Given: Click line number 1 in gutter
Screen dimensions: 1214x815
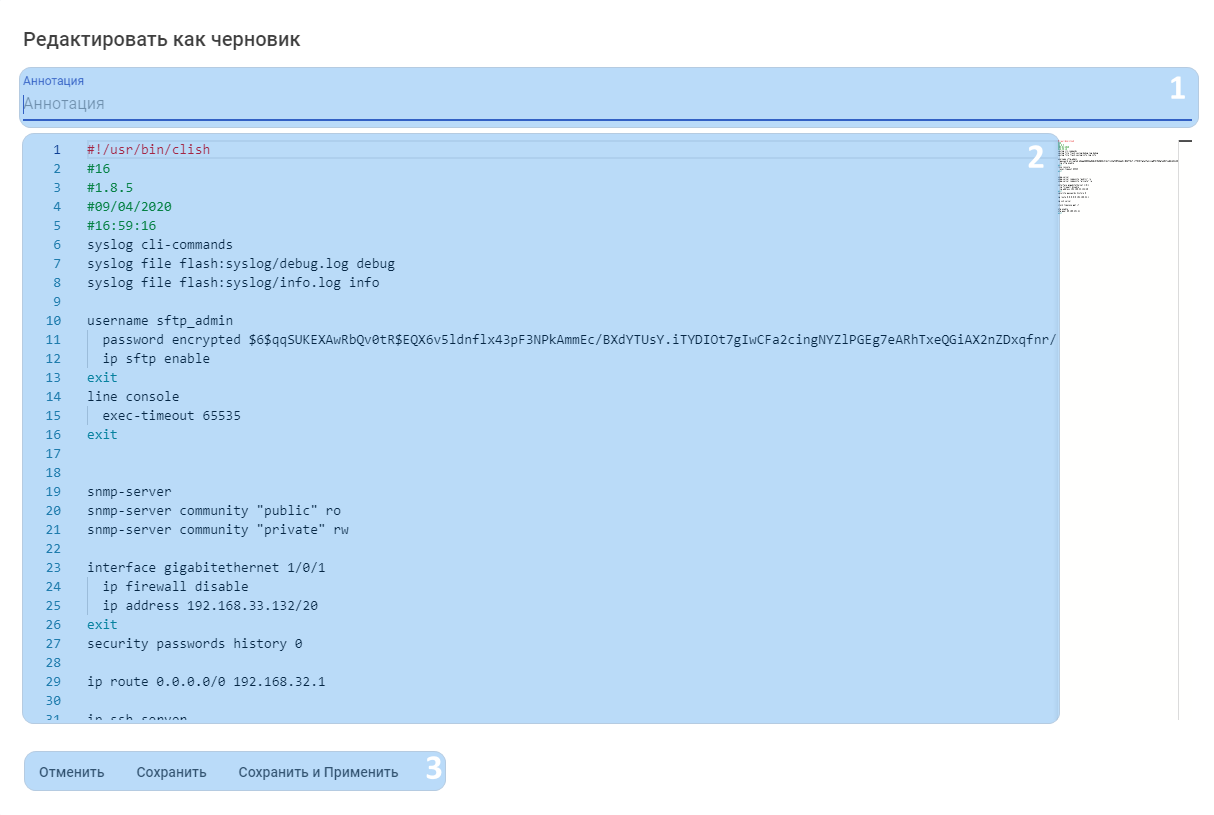Looking at the screenshot, I should (x=57, y=150).
